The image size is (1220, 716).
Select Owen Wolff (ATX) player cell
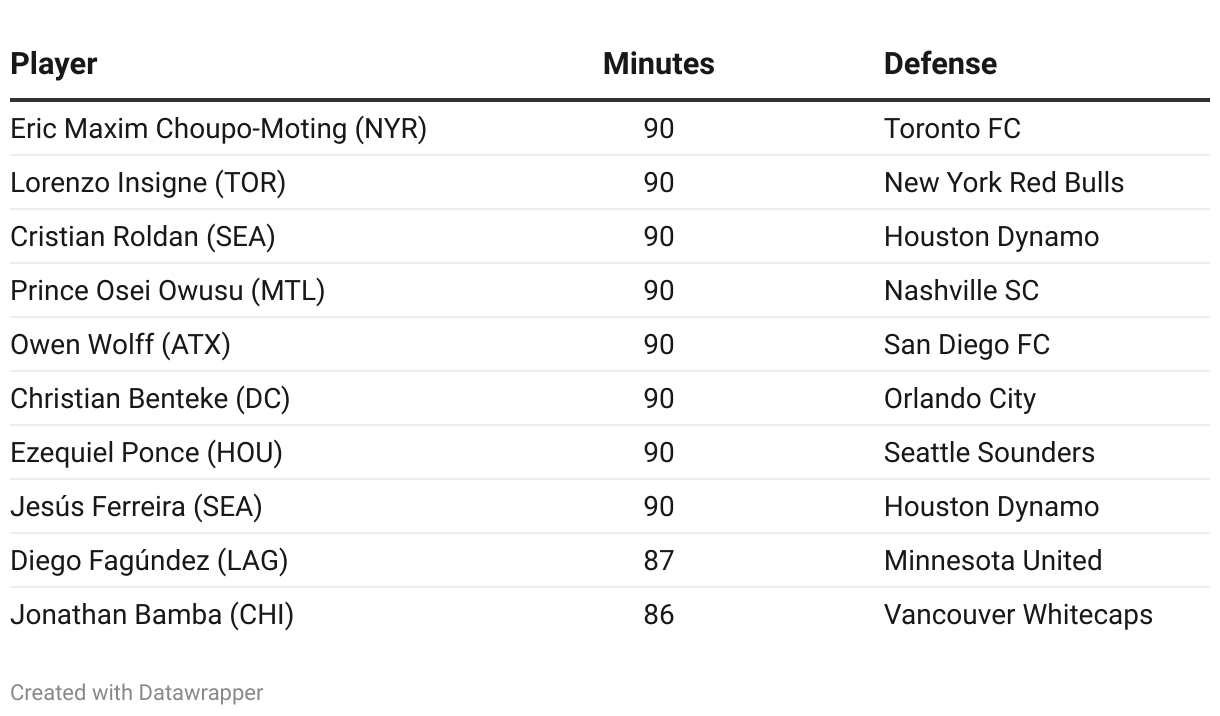(x=120, y=345)
